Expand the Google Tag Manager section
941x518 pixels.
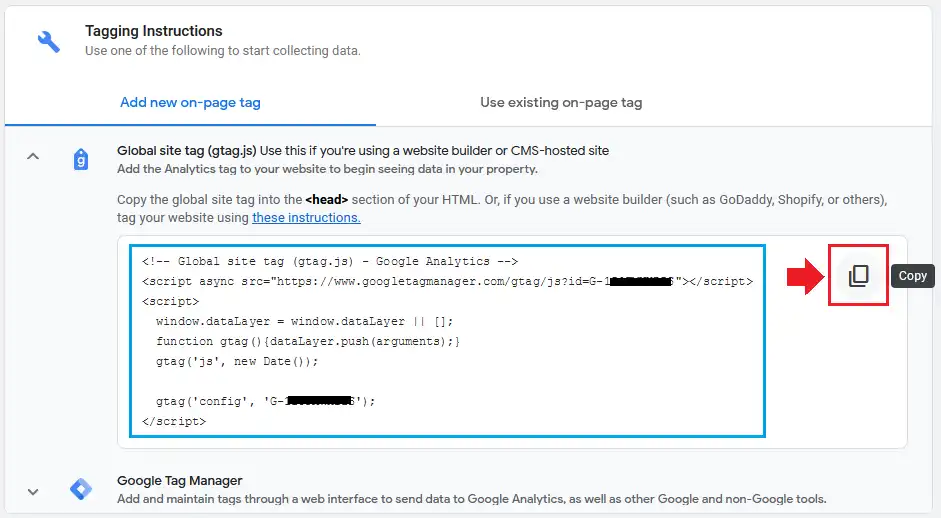[x=33, y=492]
